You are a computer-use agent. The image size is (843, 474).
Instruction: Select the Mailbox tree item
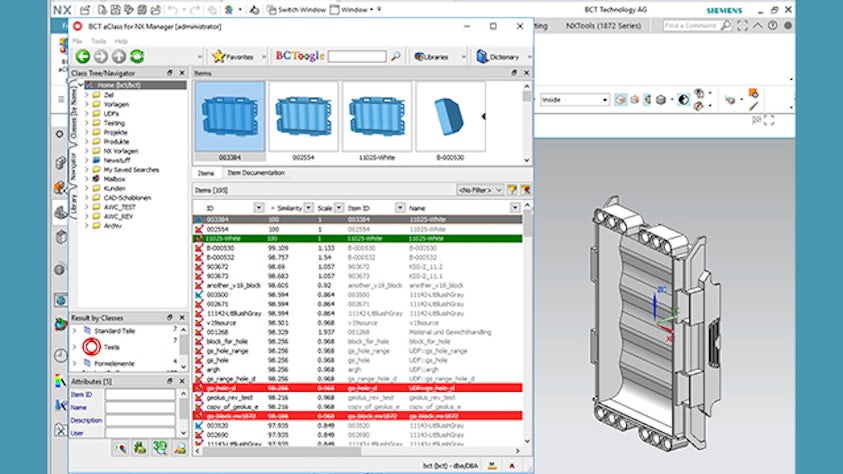coord(114,179)
